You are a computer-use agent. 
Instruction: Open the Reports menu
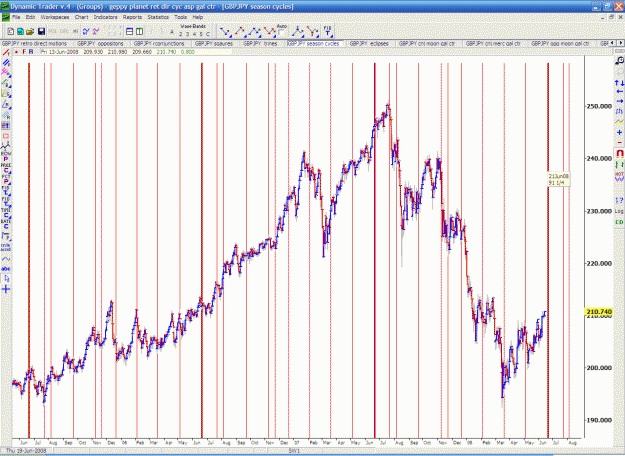click(132, 17)
